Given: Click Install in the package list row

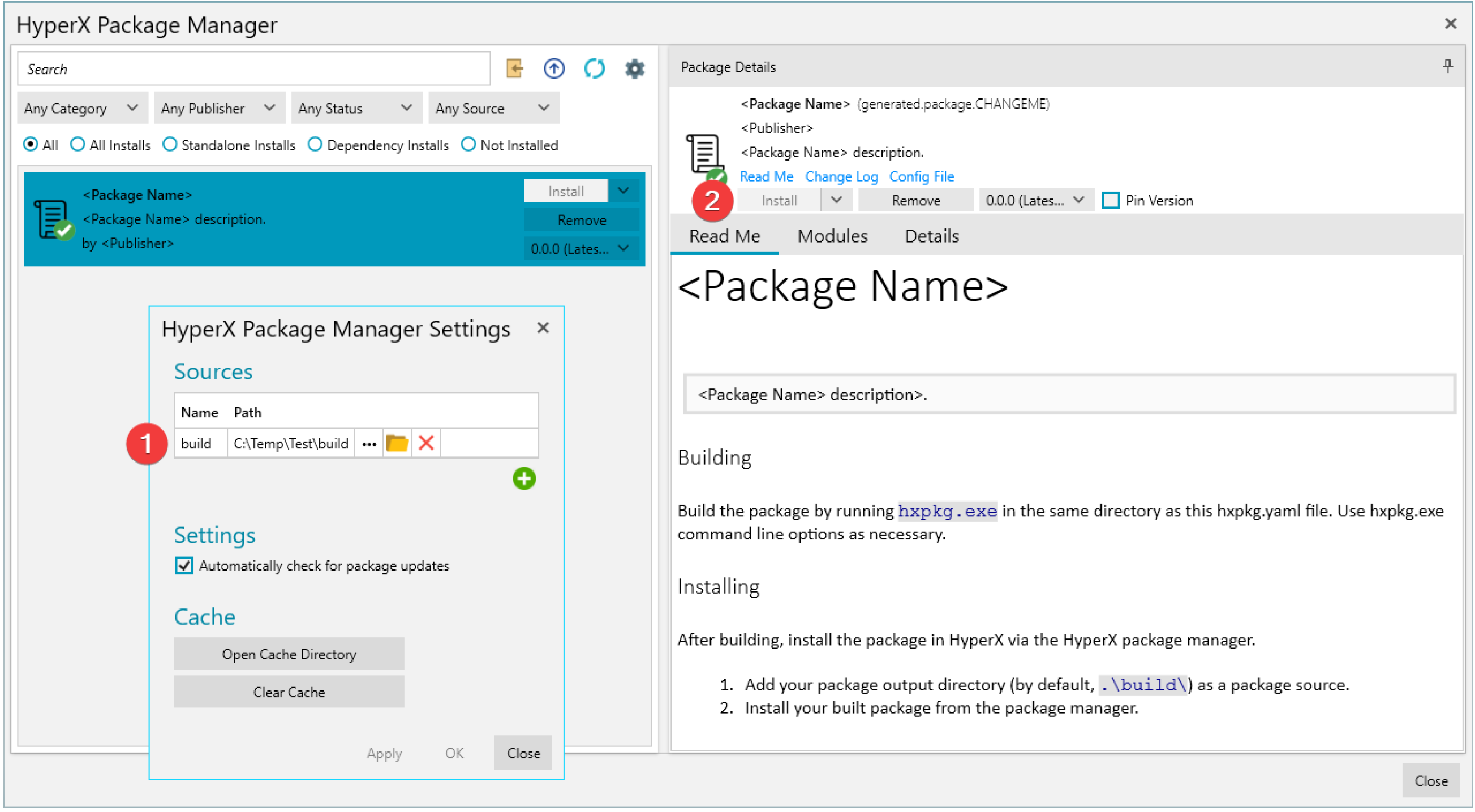Looking at the screenshot, I should click(x=566, y=191).
